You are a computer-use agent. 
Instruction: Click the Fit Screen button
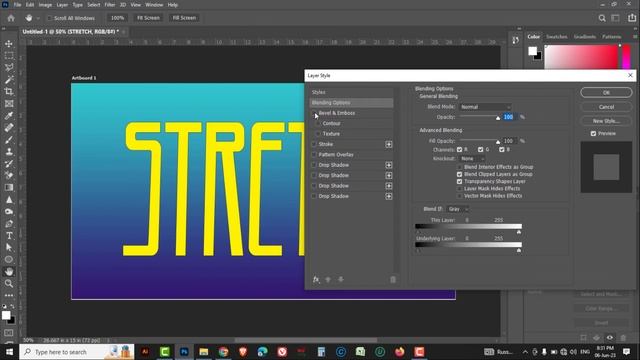coord(148,18)
